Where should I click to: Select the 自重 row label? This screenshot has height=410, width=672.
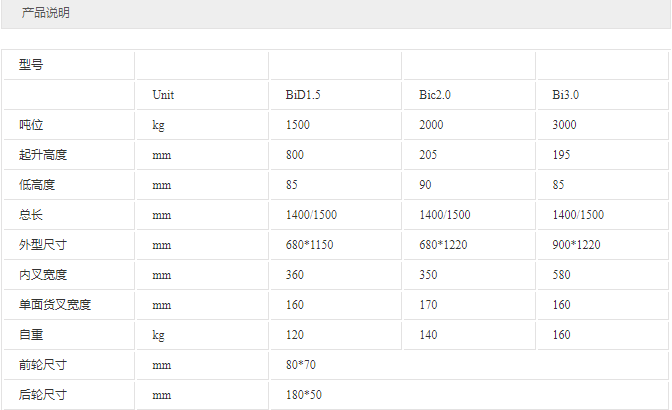coord(31,335)
